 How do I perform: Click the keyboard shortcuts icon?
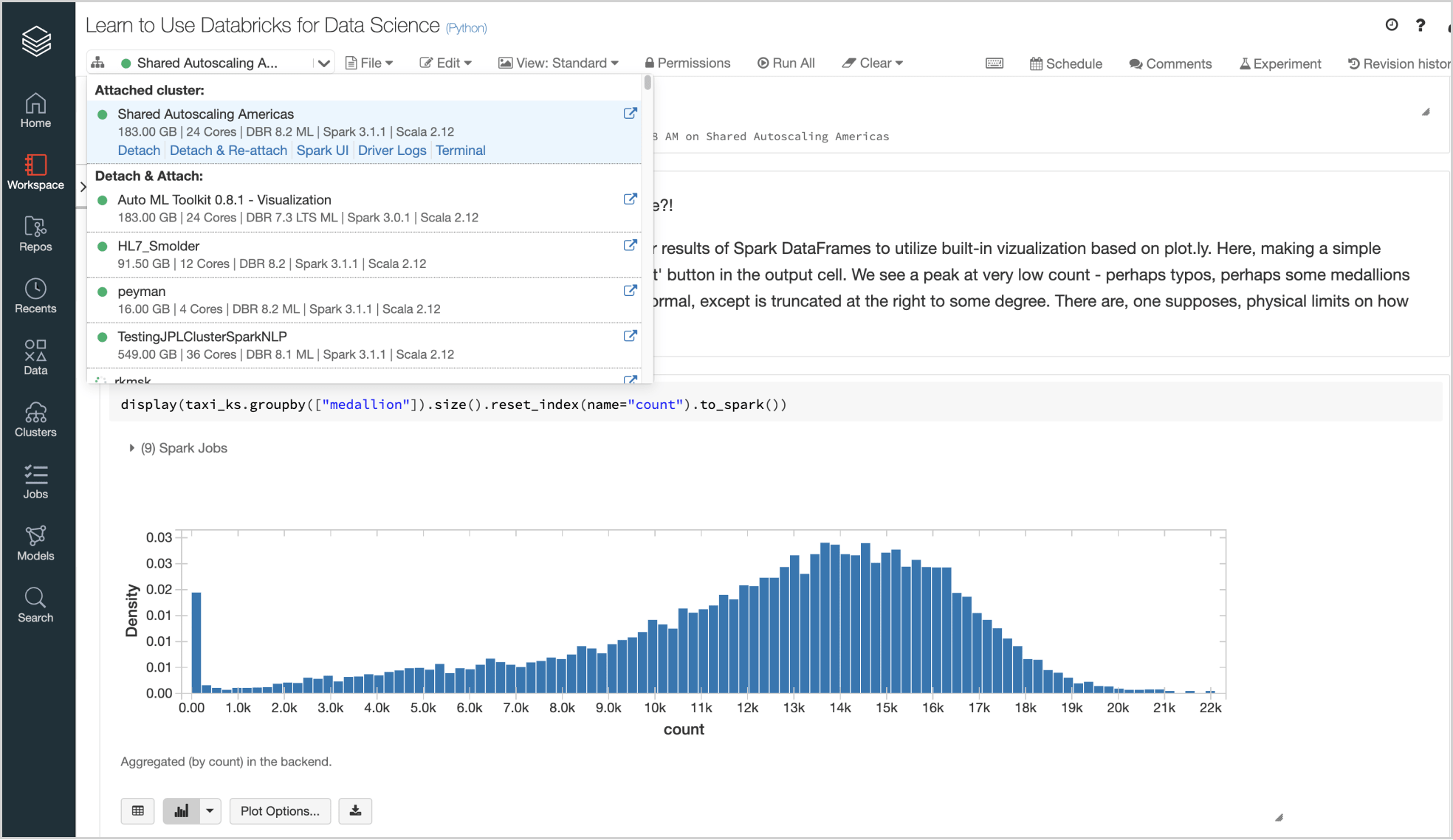(994, 63)
